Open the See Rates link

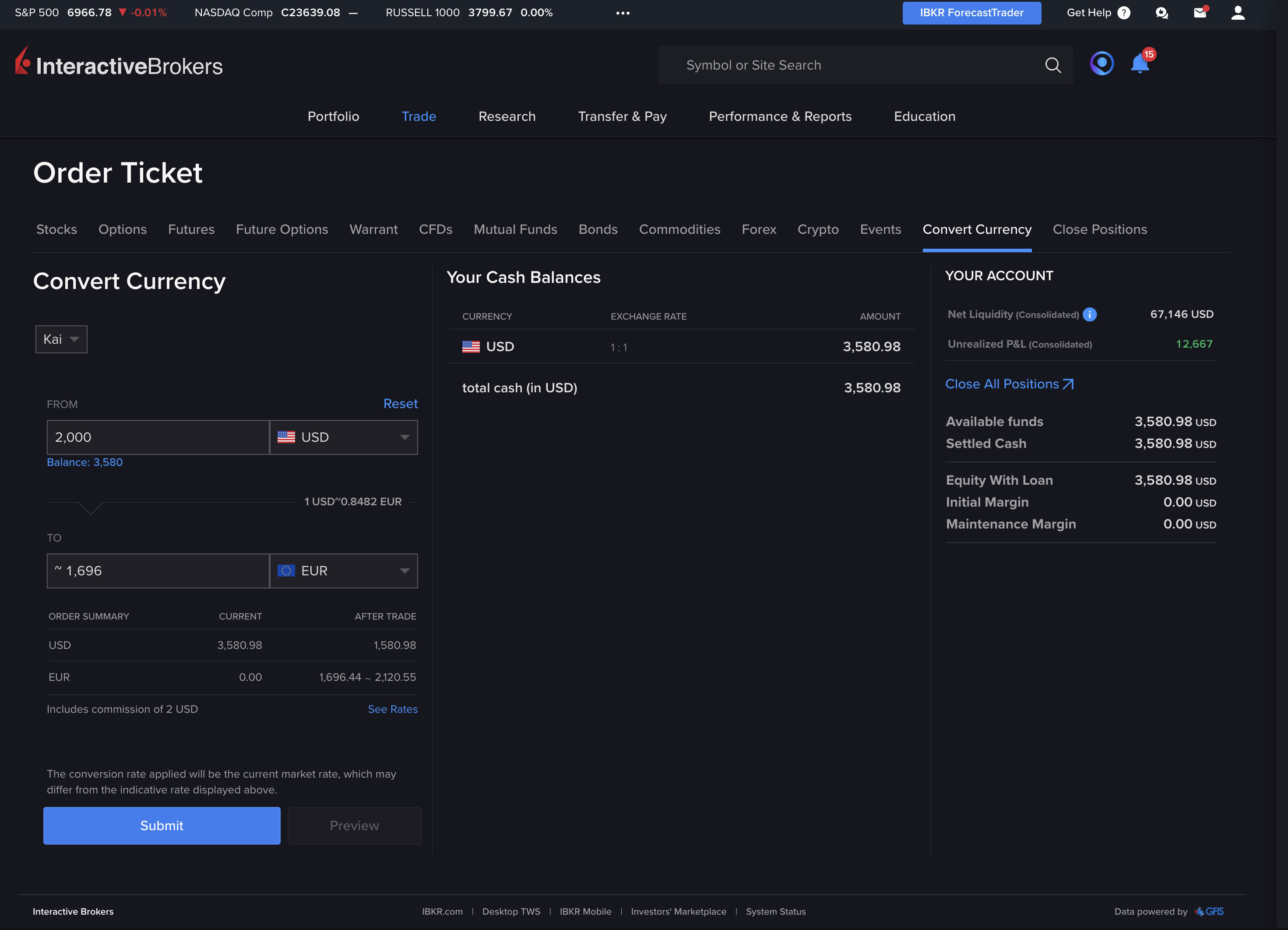click(x=392, y=709)
